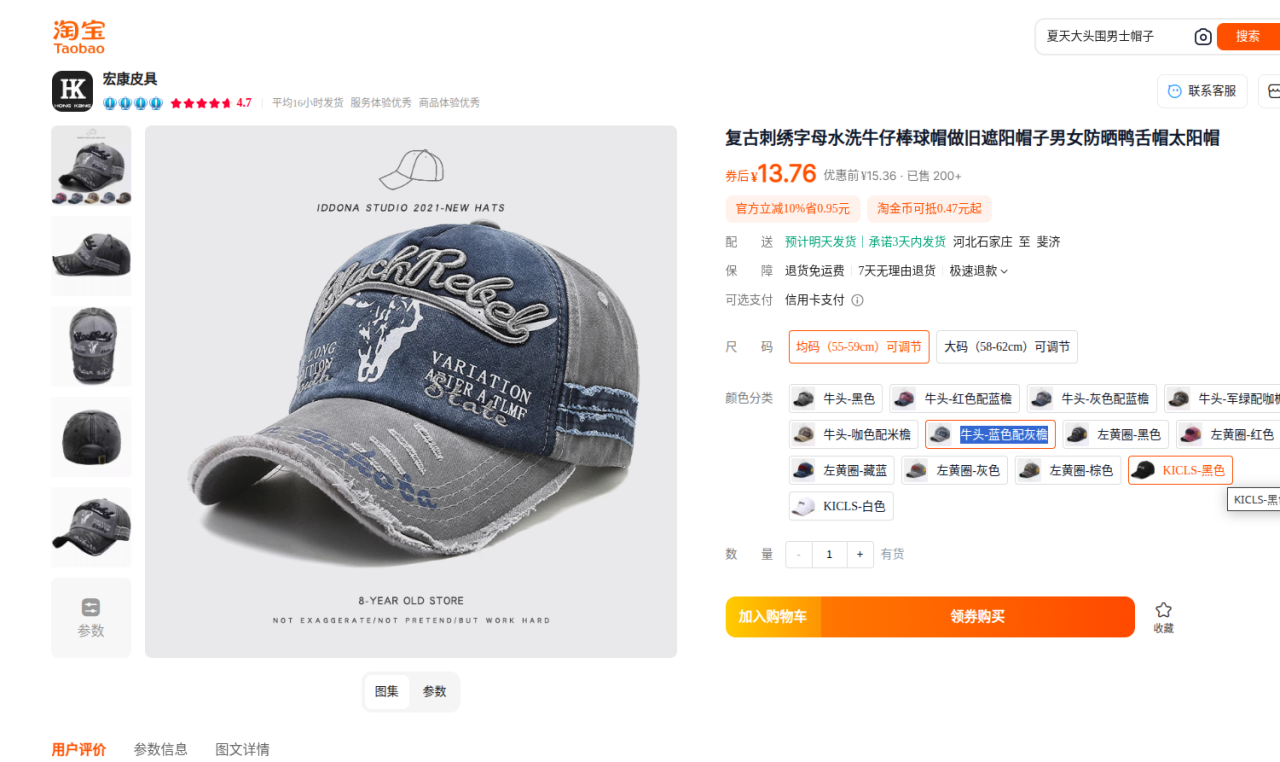Select the back-view cap thumbnail
The width and height of the screenshot is (1280, 762).
[x=91, y=437]
